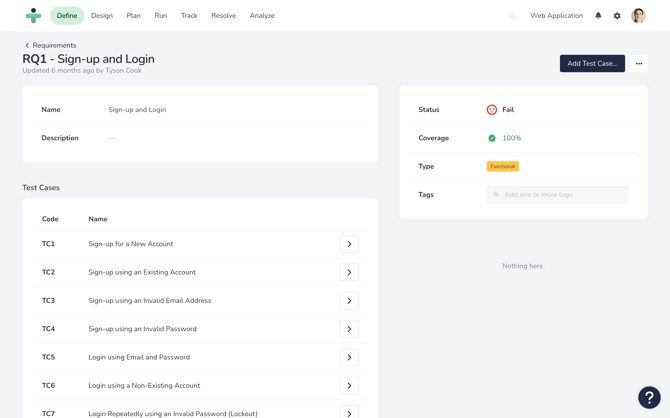Open notifications bell icon
The image size is (670, 418).
click(598, 16)
